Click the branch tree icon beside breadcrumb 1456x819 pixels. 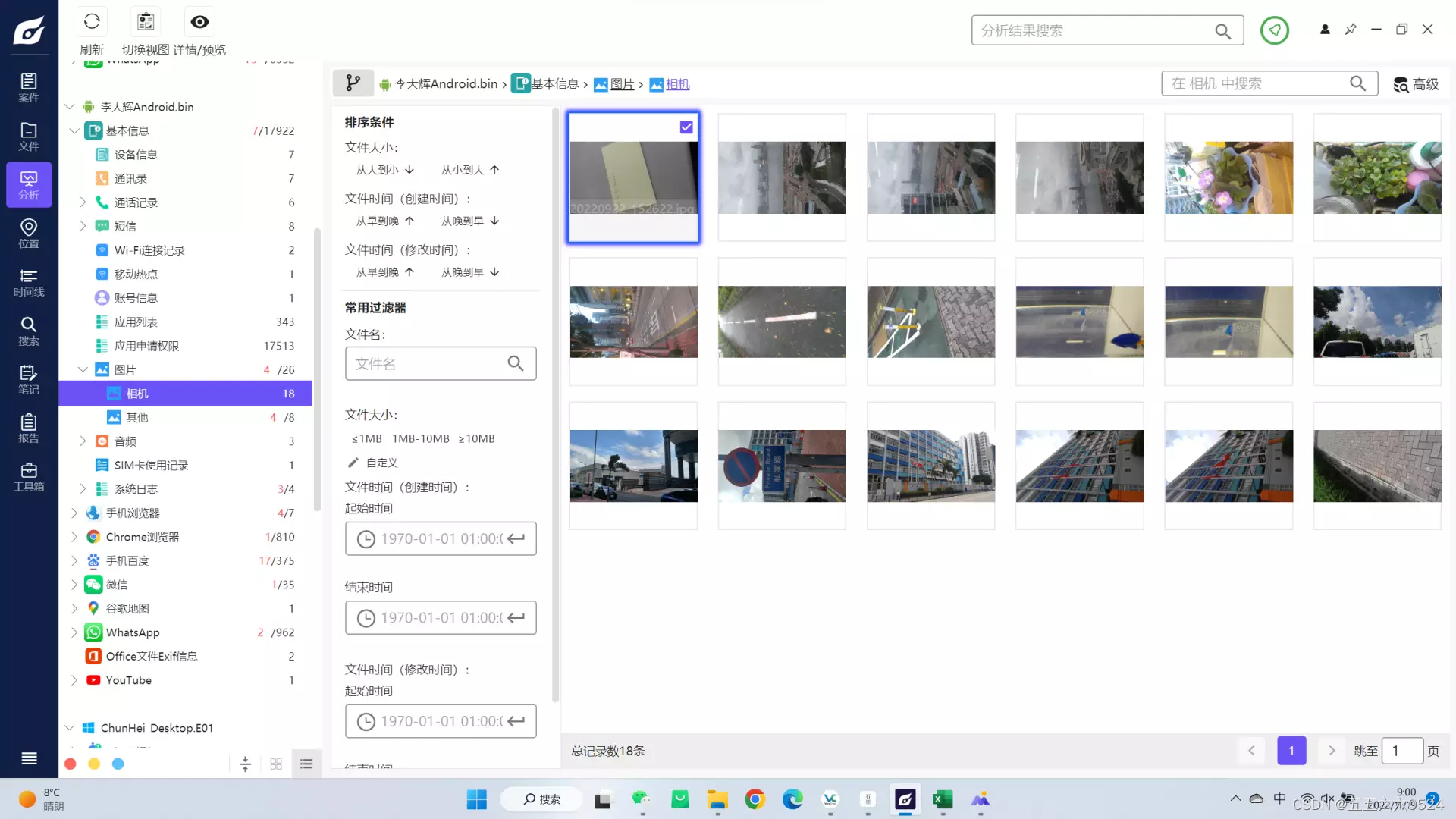[353, 83]
